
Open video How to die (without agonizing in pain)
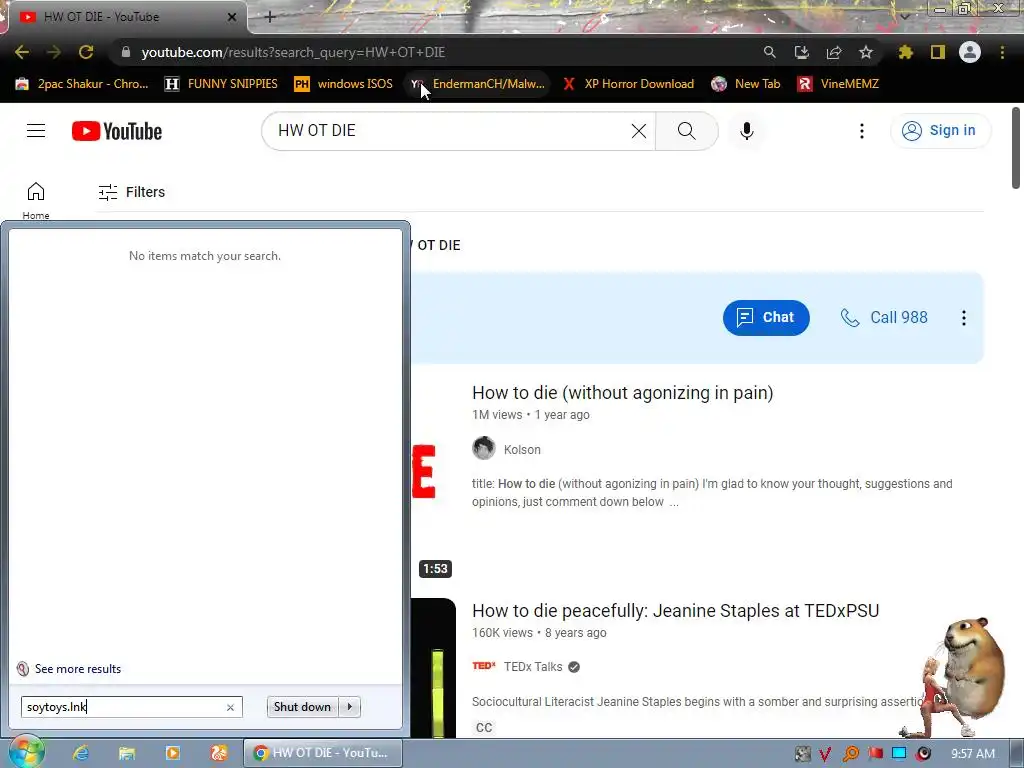tap(622, 392)
